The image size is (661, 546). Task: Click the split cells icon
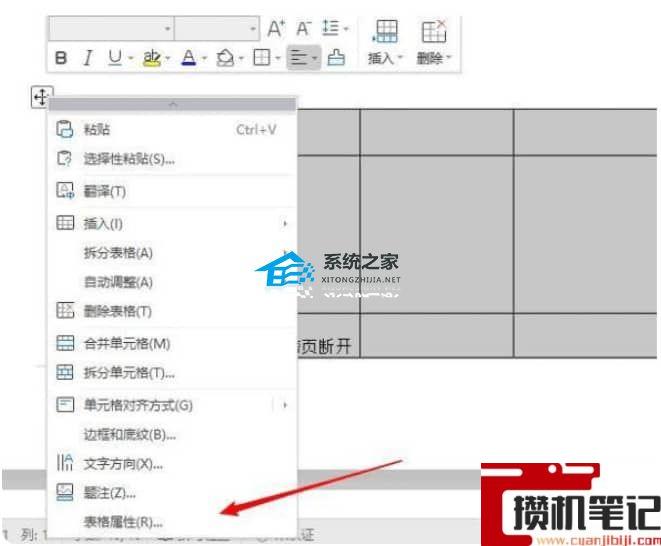(65, 372)
